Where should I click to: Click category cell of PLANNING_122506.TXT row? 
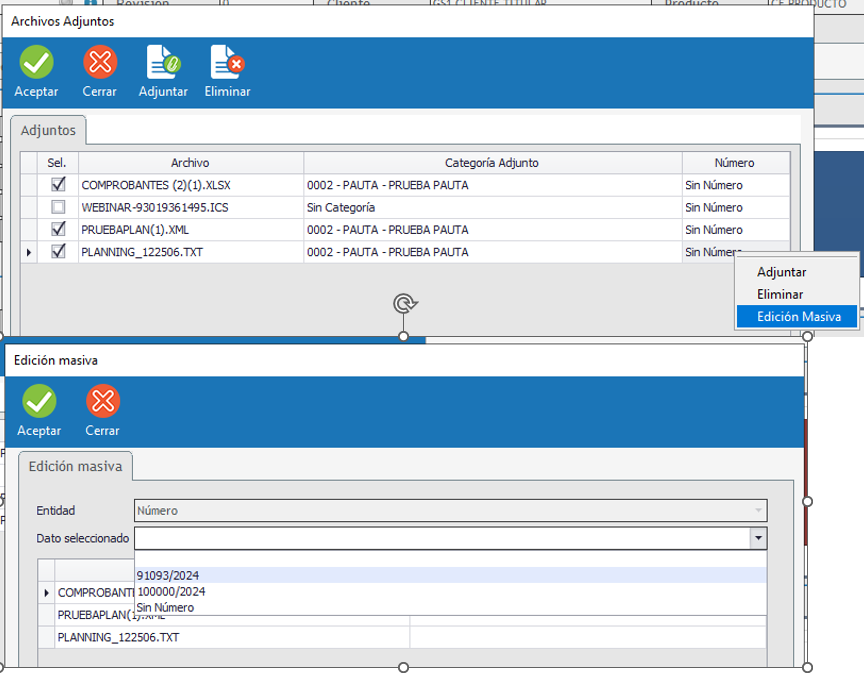(493, 252)
